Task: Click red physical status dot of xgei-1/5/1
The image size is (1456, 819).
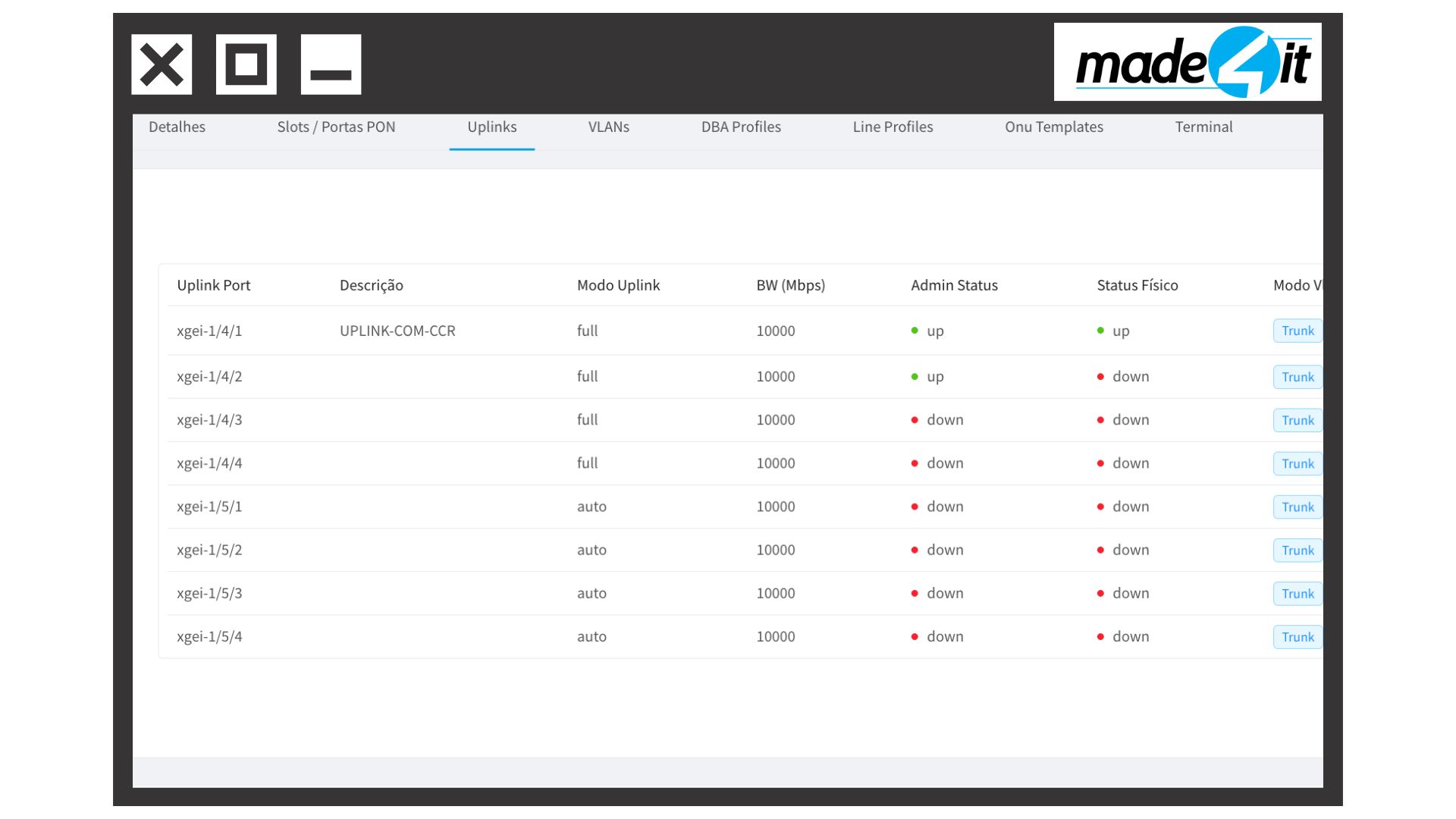Action: pyautogui.click(x=1100, y=507)
